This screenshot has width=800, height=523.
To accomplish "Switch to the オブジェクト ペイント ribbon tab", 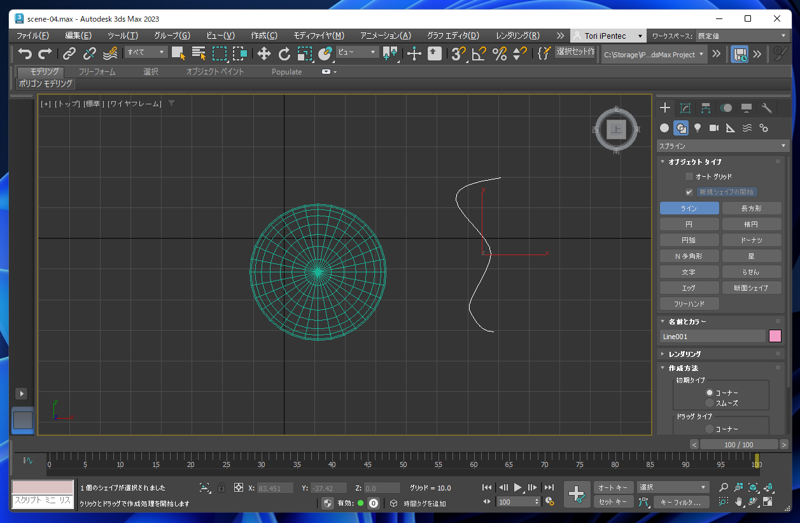I will coord(215,72).
